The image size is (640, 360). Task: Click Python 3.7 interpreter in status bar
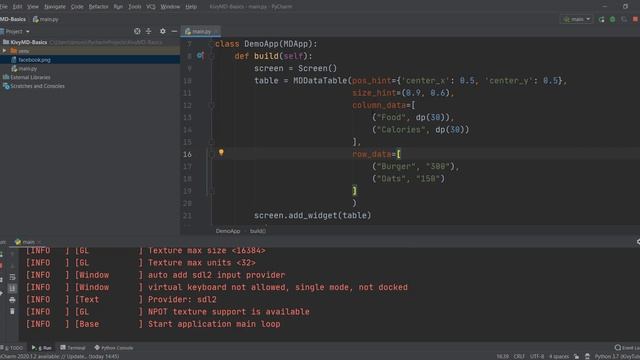pos(617,356)
